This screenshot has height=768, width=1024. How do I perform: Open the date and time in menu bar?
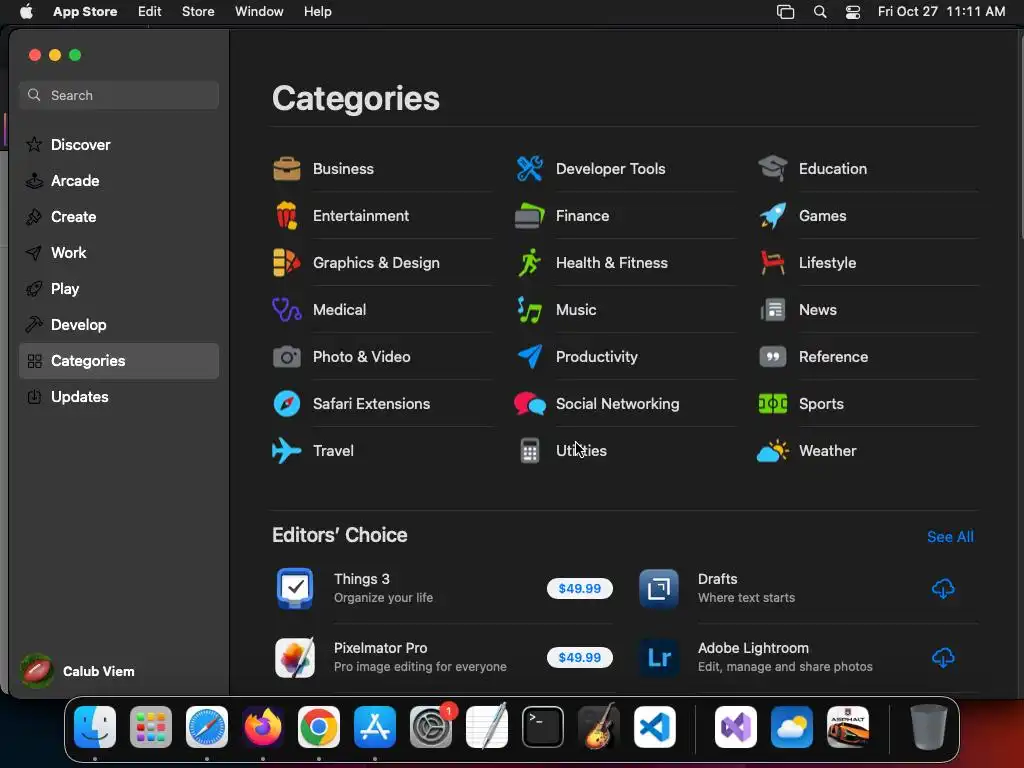(941, 11)
